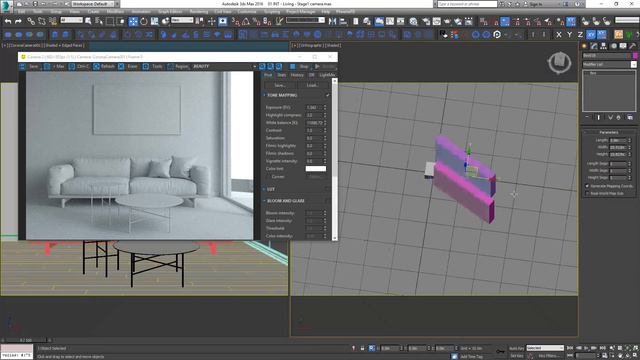Open the selection filter dropdown
This screenshot has height=360, width=640.
71,20
